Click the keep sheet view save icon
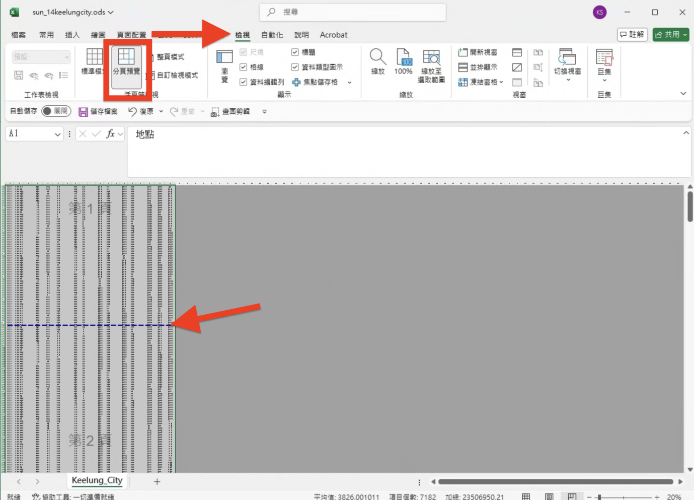694x500 pixels. coord(18,75)
